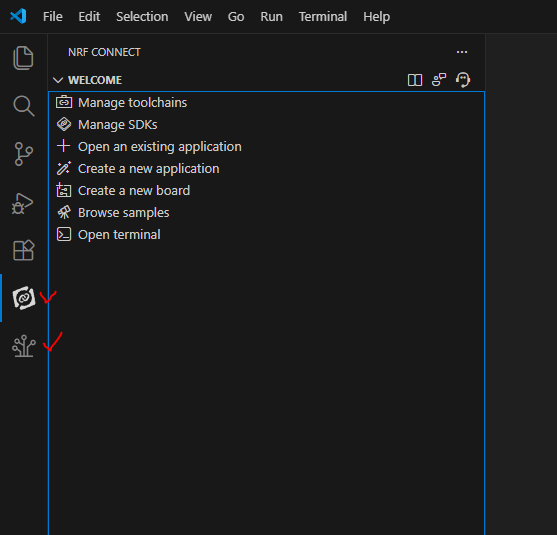The width and height of the screenshot is (557, 535).
Task: Click the telescope icon for Browse samples
Action: point(64,212)
